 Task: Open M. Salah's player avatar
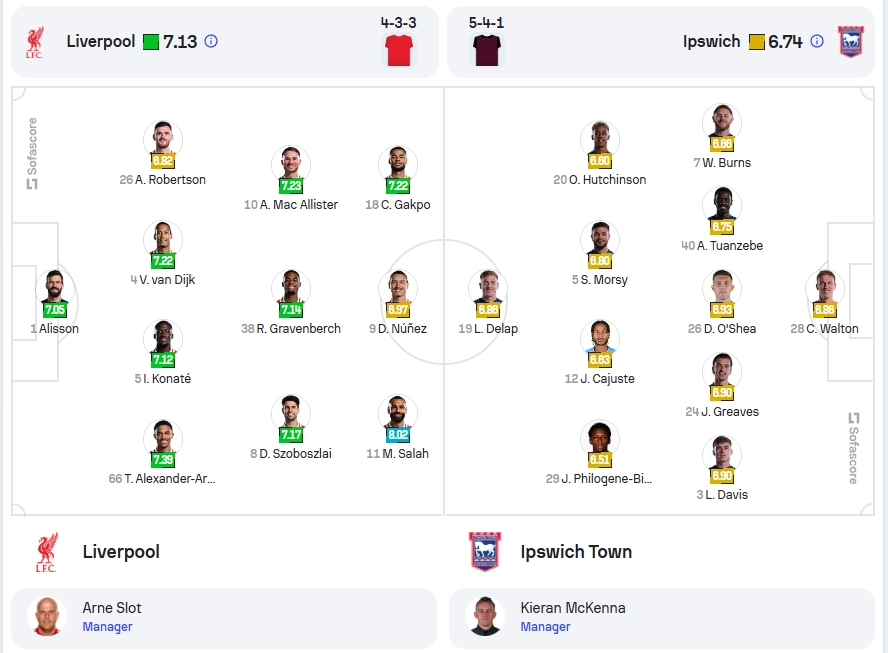(x=398, y=415)
